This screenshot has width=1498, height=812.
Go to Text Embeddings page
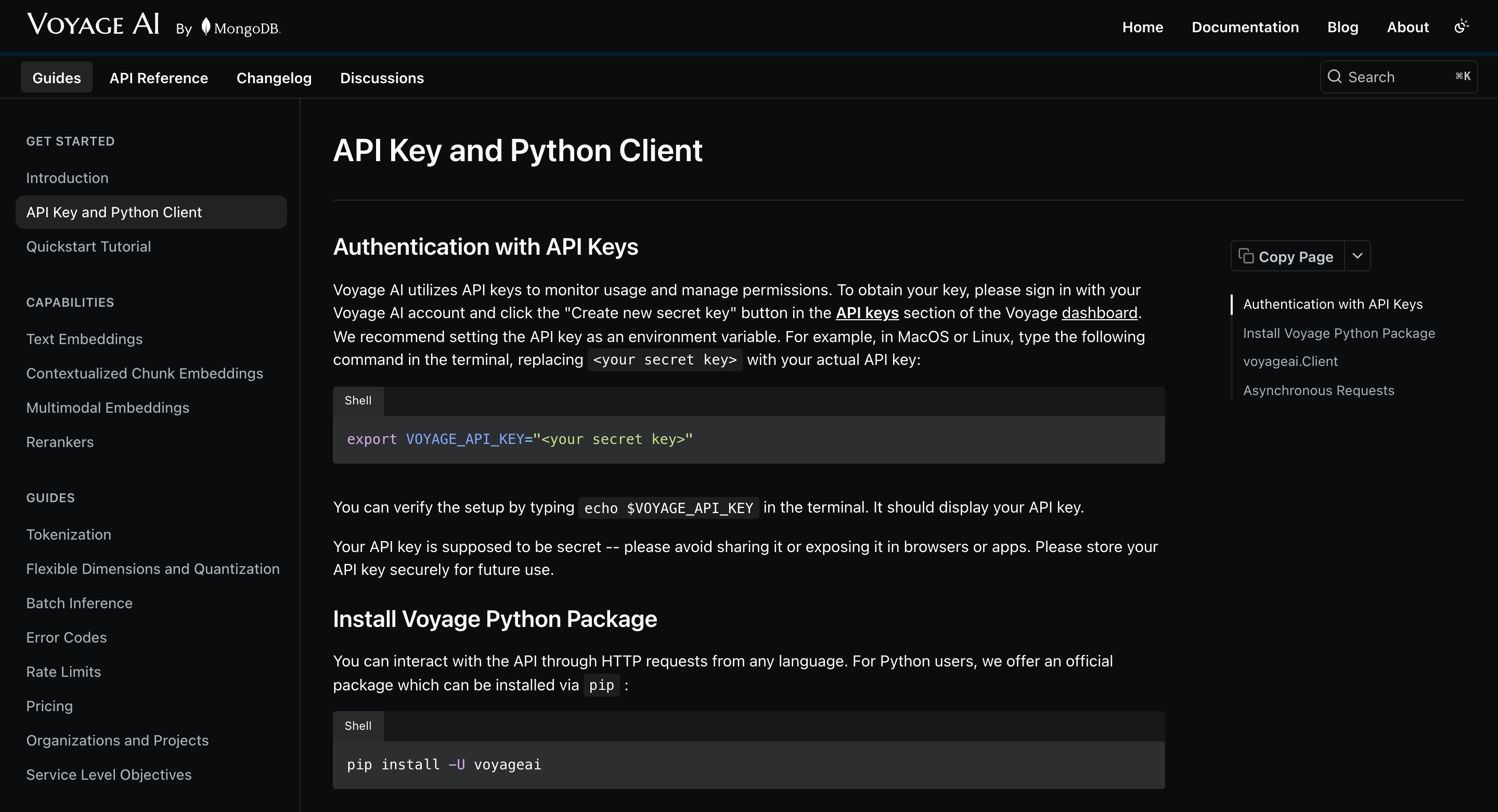(x=84, y=339)
